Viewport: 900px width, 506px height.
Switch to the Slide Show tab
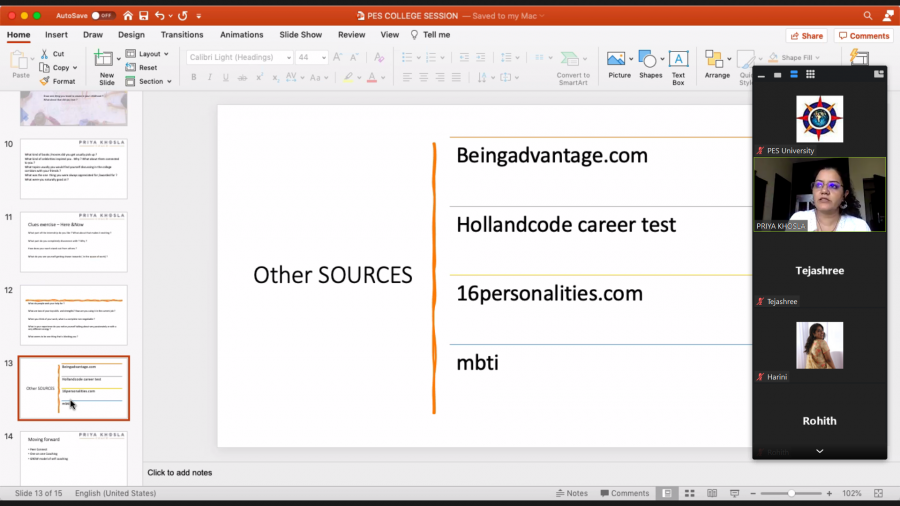[300, 35]
